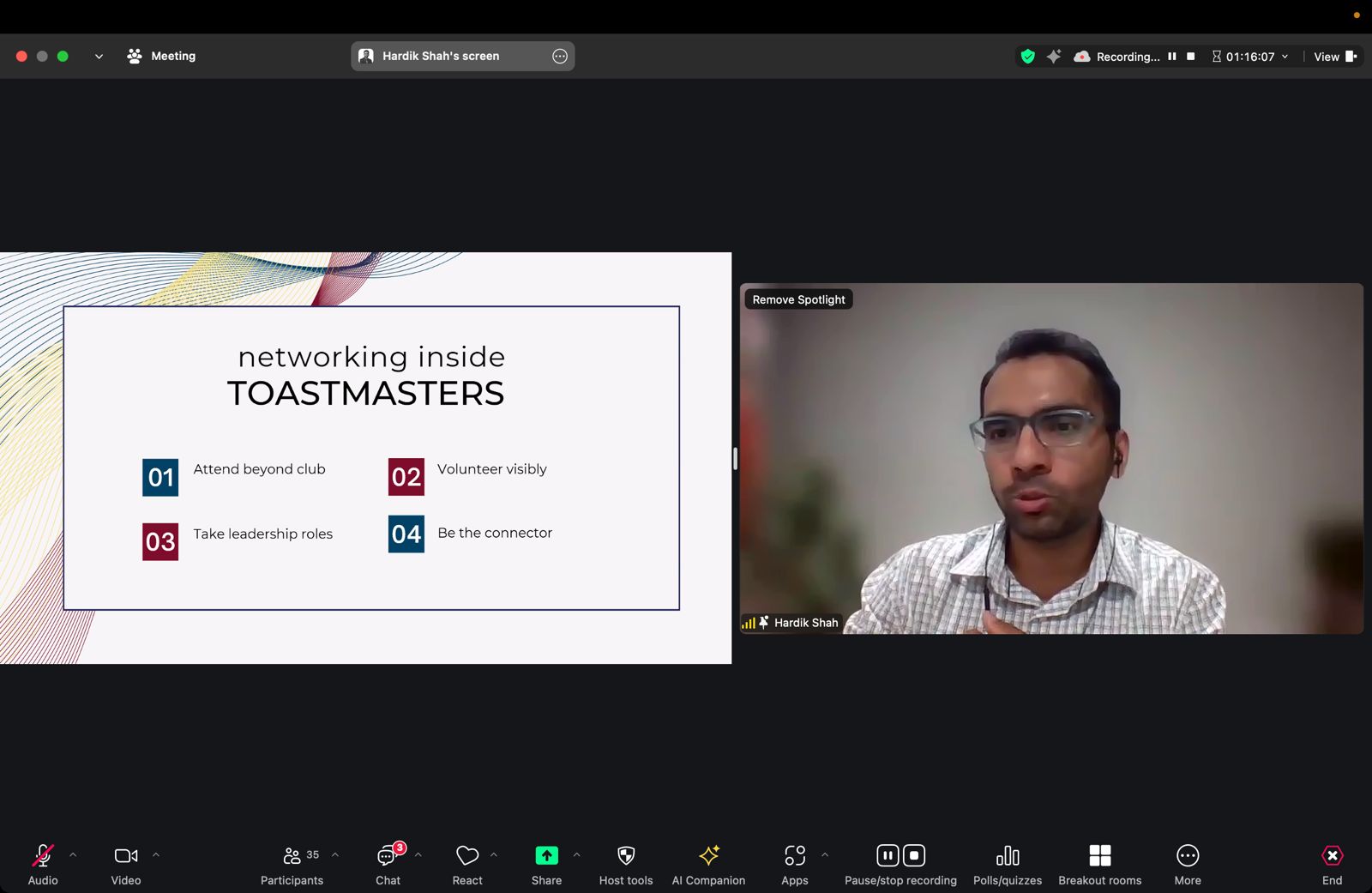Viewport: 1372px width, 893px height.
Task: Launch the AI Companion
Action: tap(708, 864)
